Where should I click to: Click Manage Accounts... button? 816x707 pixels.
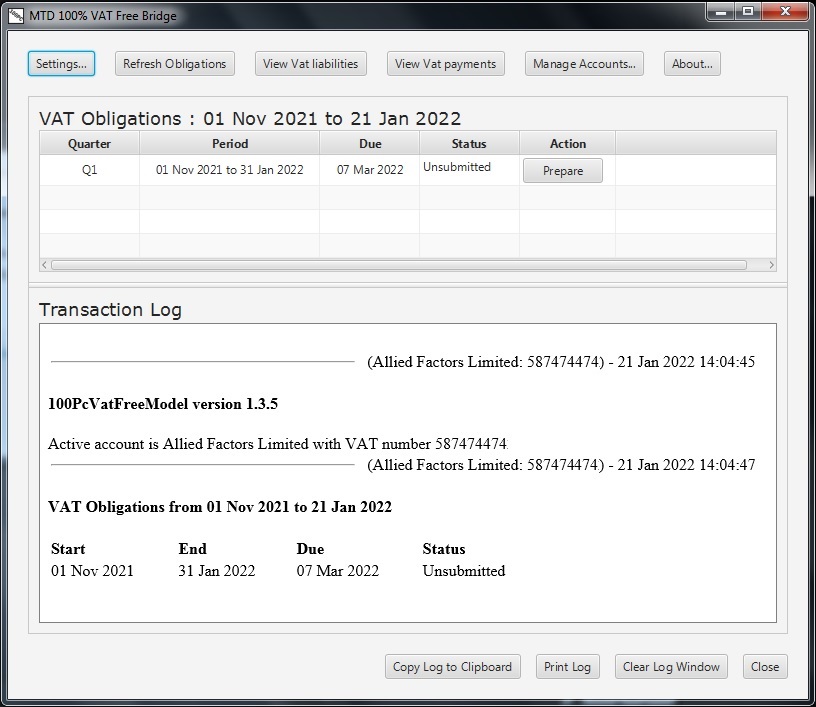tap(584, 63)
